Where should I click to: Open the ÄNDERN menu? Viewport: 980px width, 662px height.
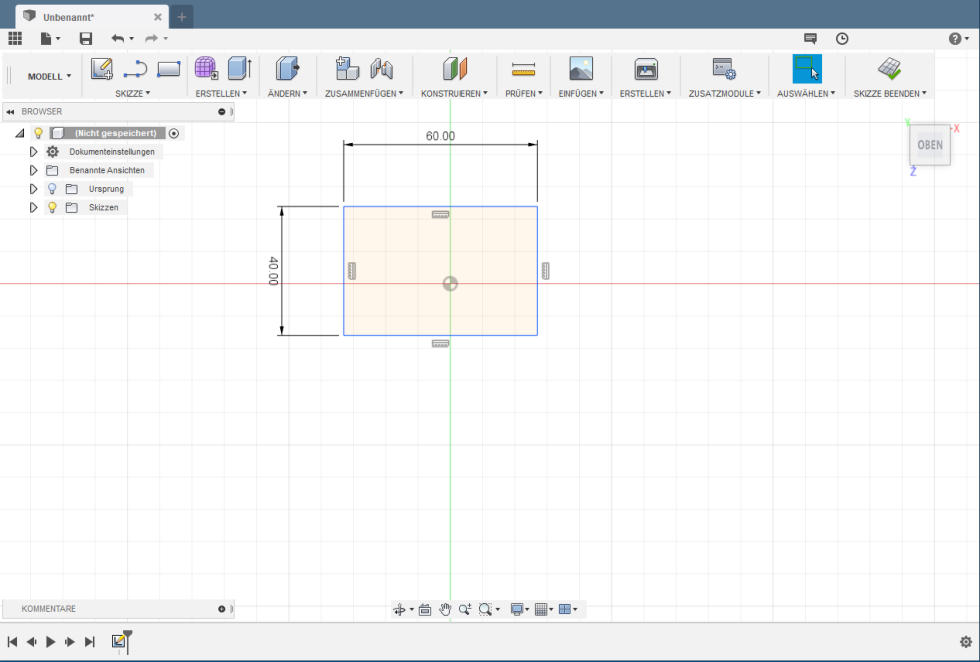coord(288,93)
